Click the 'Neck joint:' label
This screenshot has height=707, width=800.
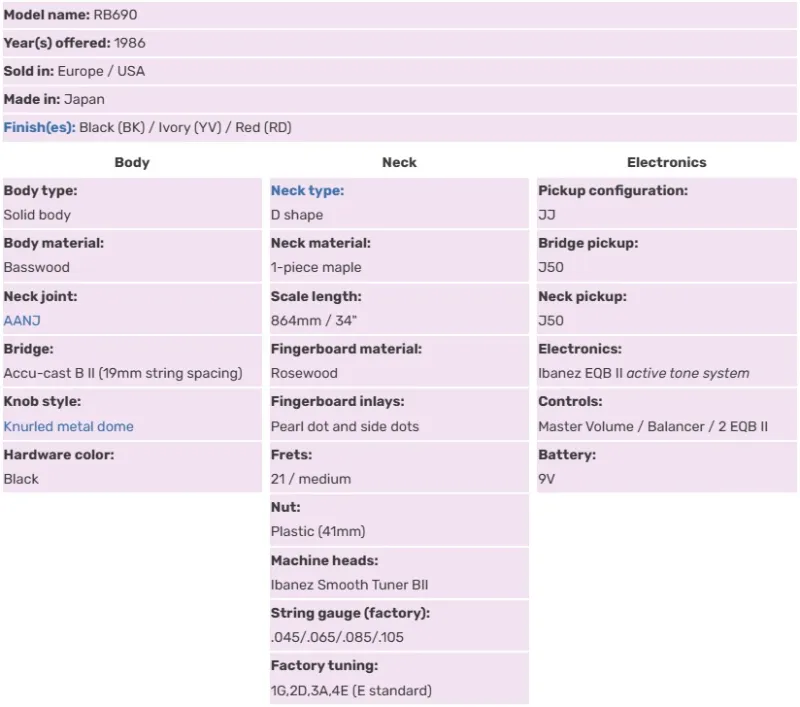[40, 296]
